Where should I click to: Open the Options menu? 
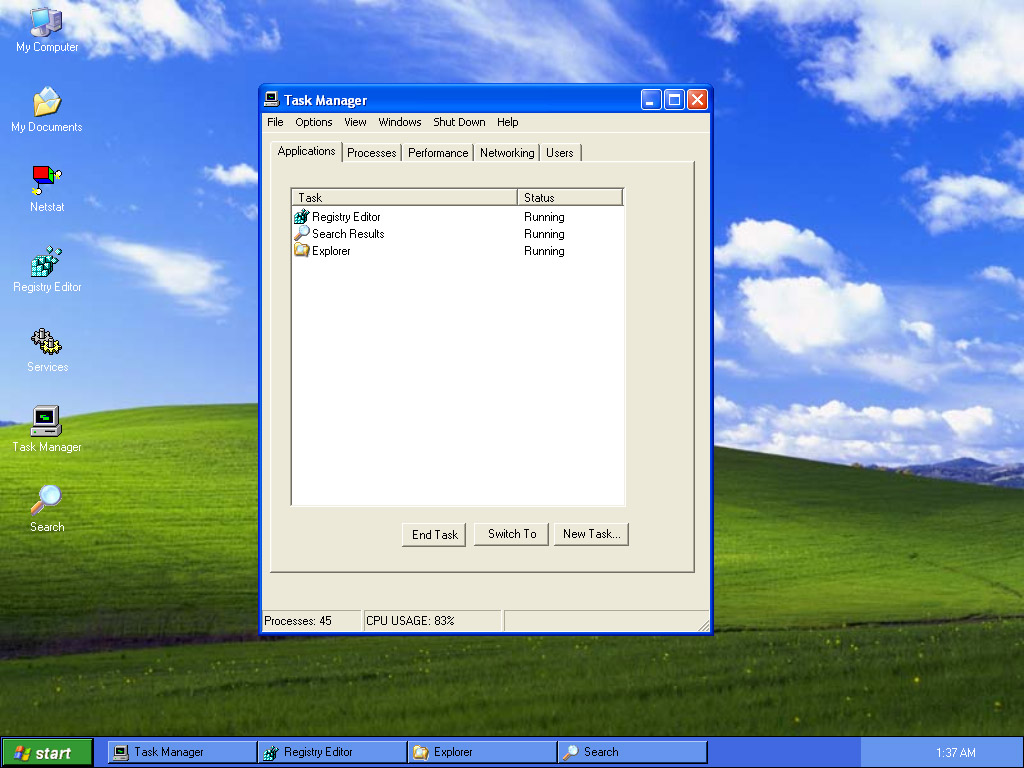point(313,122)
